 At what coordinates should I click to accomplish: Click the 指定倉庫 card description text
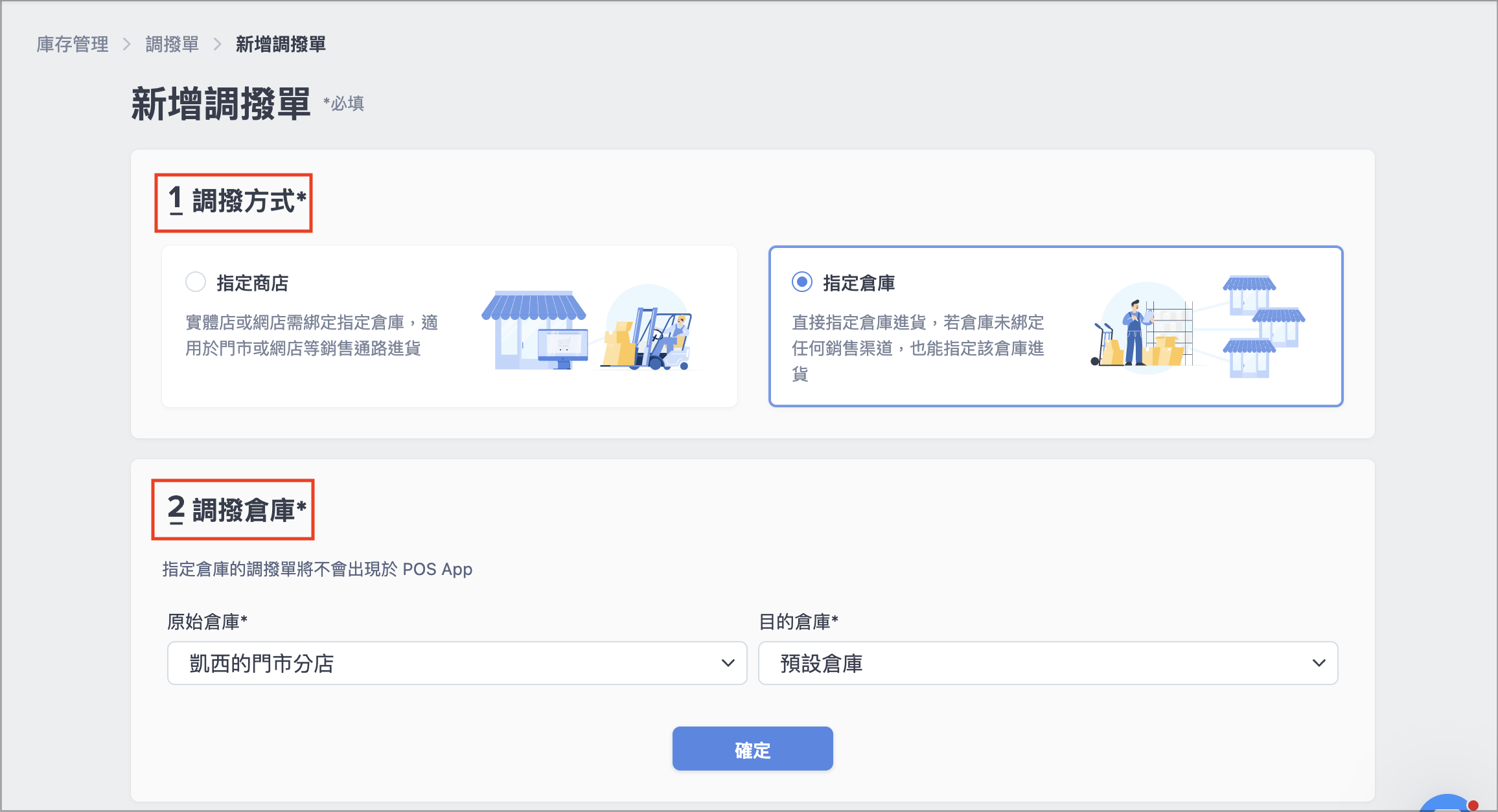coord(918,348)
